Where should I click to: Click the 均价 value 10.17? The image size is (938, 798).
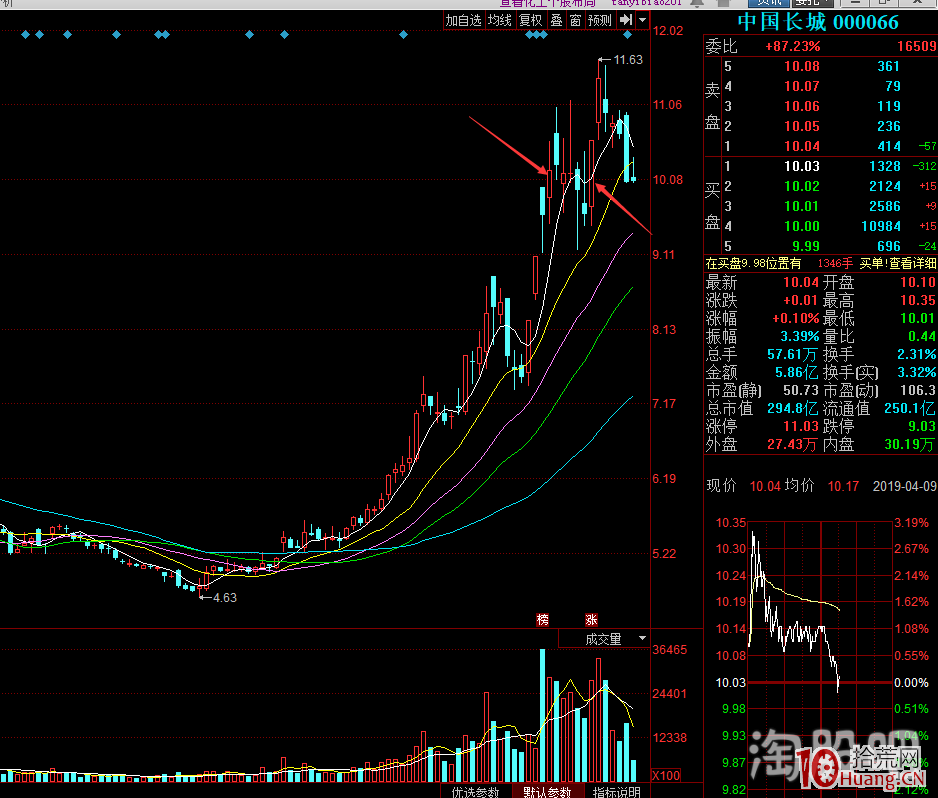click(x=843, y=486)
